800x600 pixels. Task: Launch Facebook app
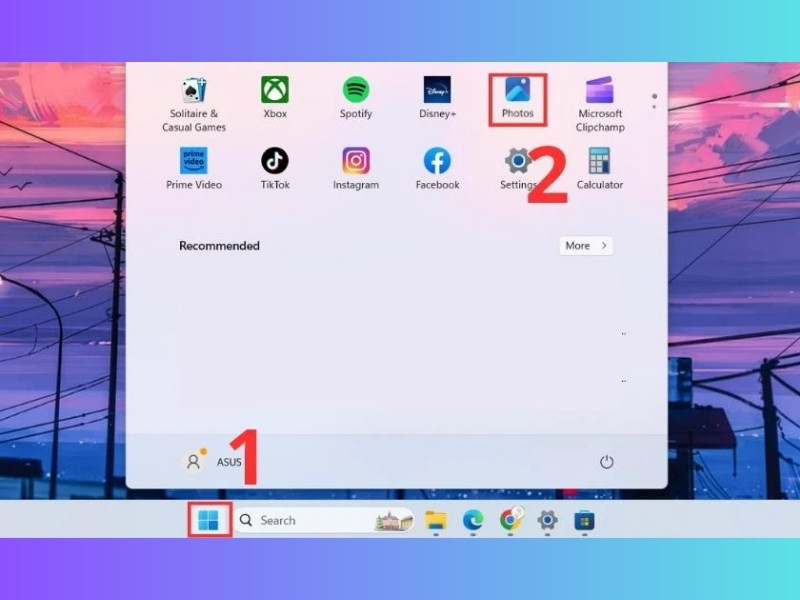tap(437, 169)
